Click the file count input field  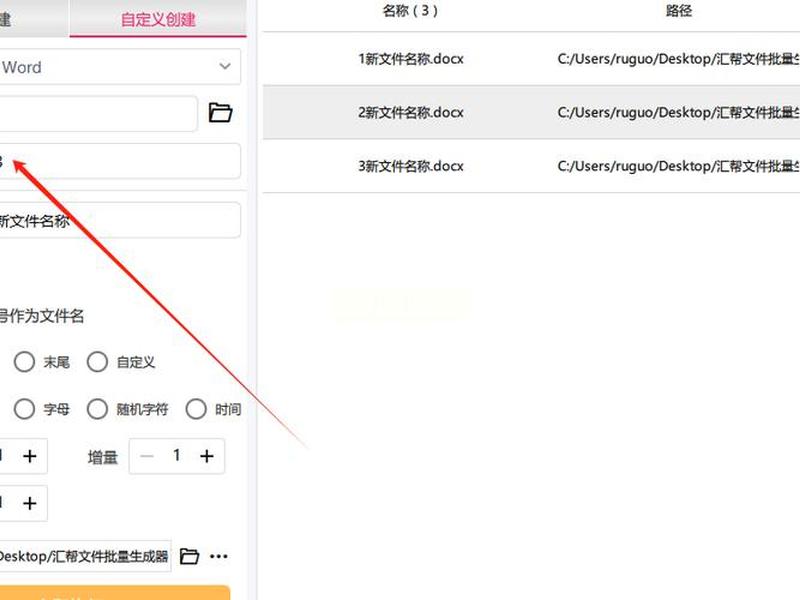(x=120, y=161)
